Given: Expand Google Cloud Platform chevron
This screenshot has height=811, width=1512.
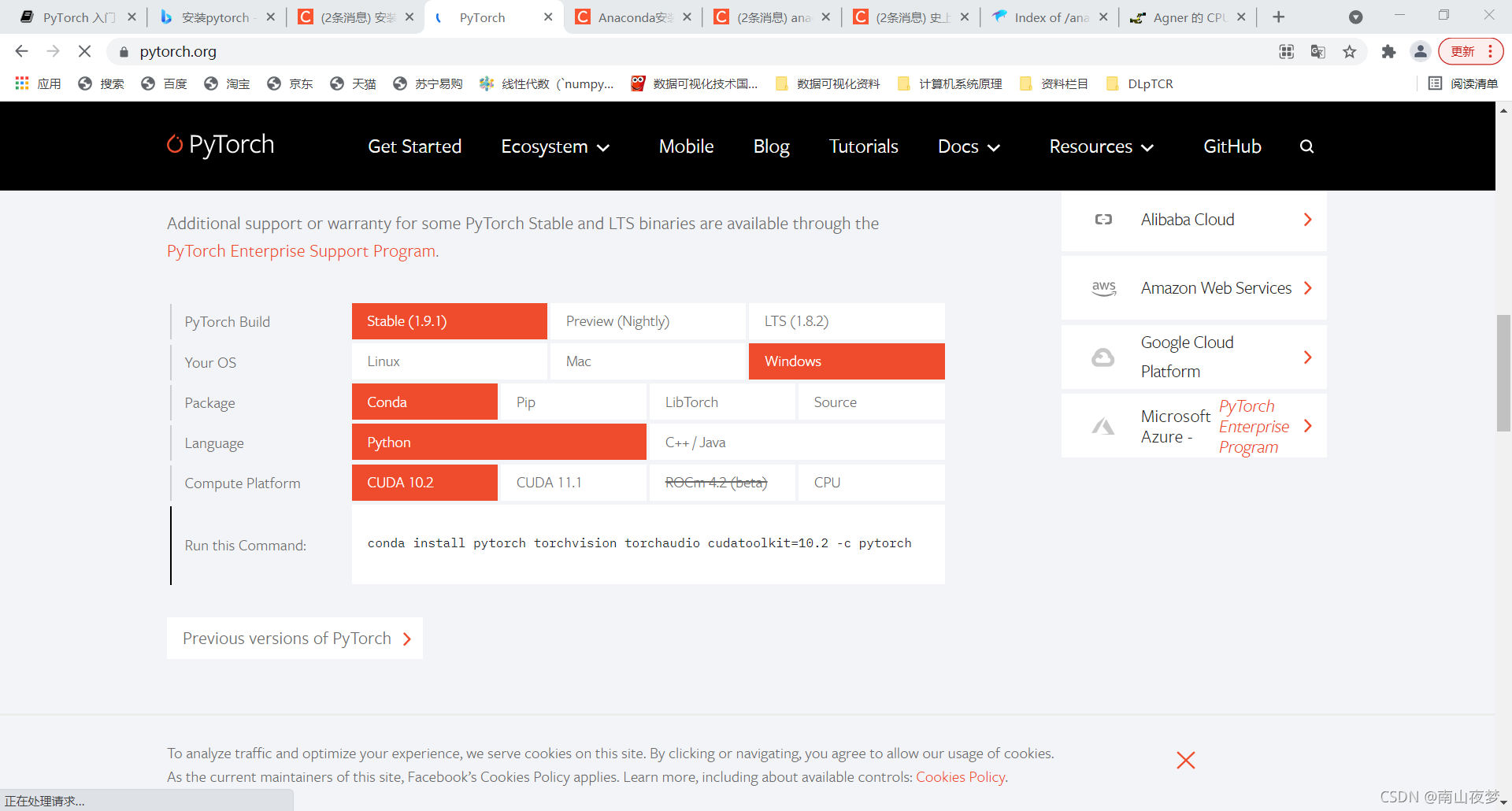Looking at the screenshot, I should pos(1307,357).
